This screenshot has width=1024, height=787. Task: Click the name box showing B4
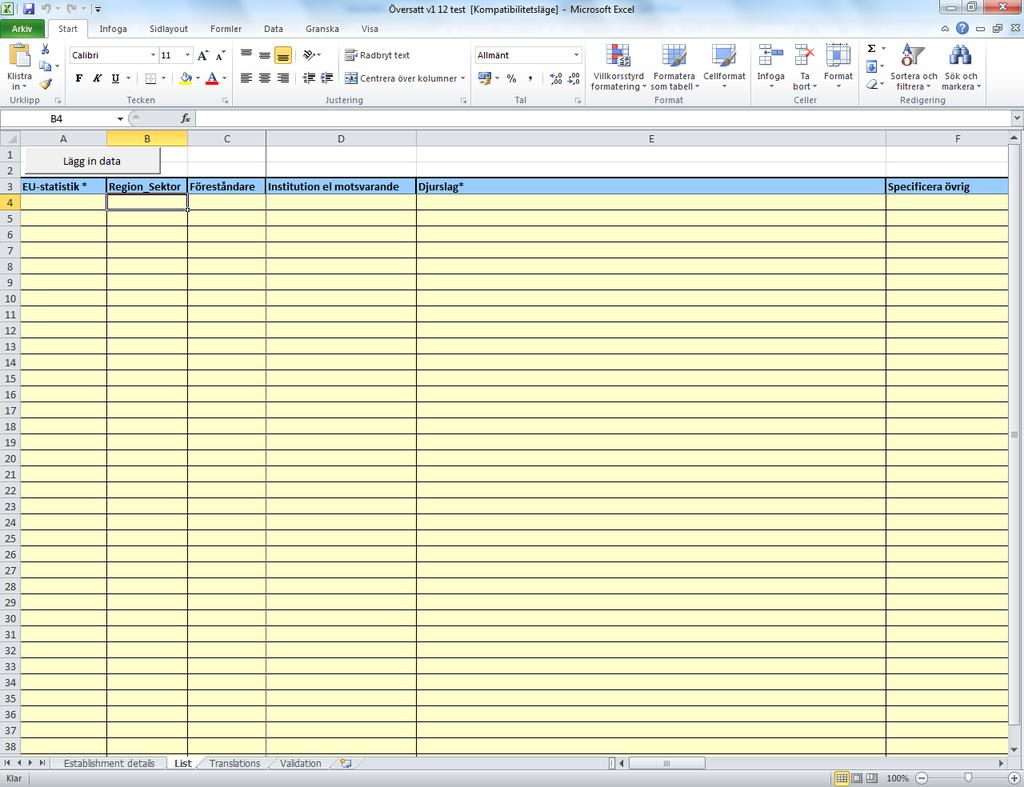57,119
